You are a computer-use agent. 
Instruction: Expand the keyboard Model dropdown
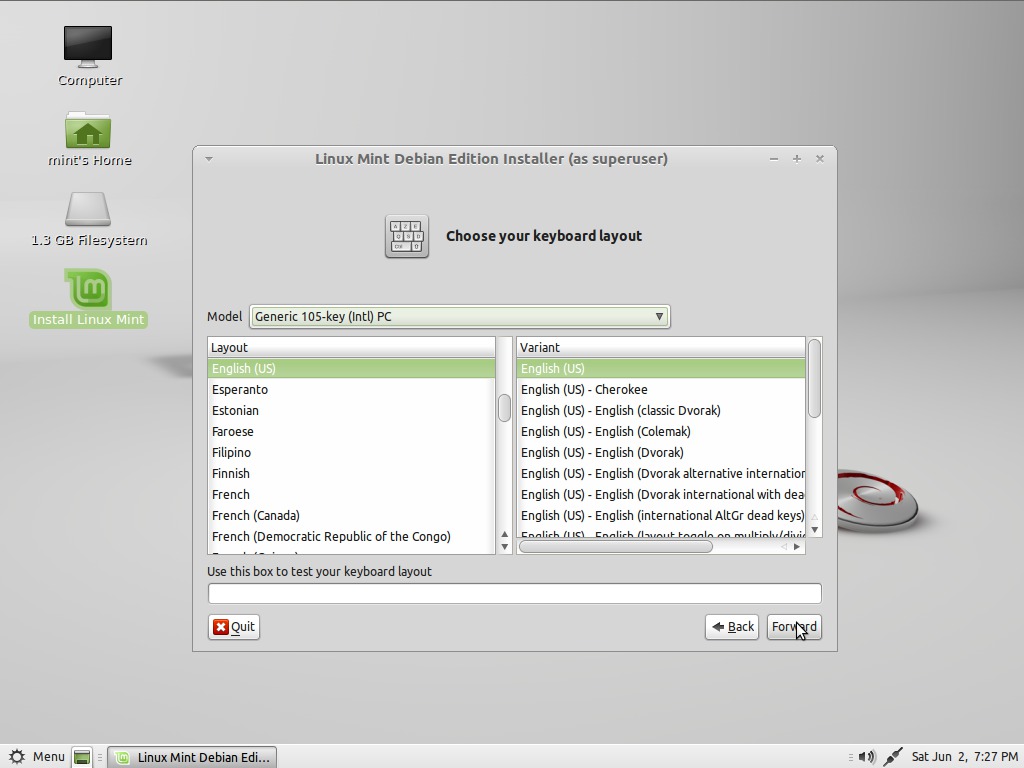click(x=460, y=317)
